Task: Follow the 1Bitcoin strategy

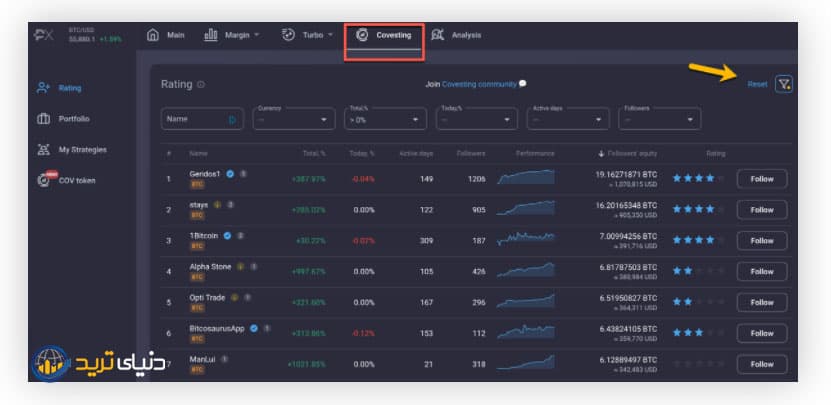Action: coord(762,241)
